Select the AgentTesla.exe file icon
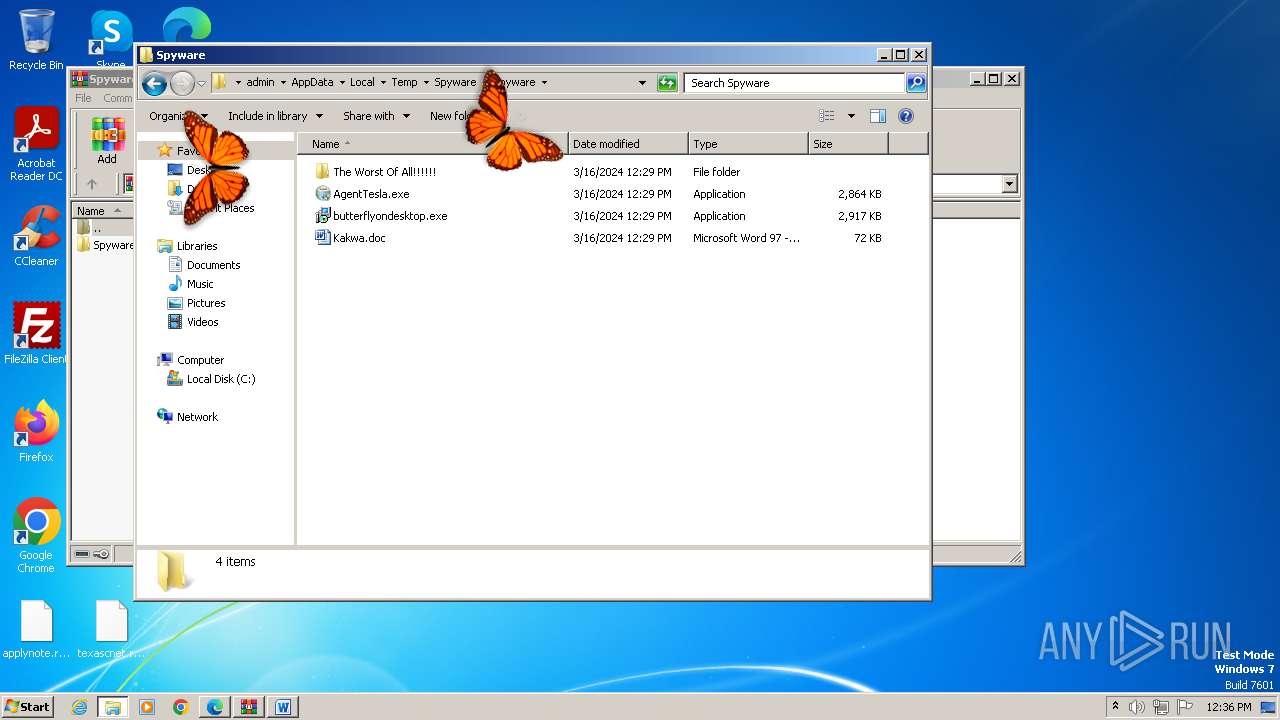The image size is (1280, 720). tap(322, 194)
